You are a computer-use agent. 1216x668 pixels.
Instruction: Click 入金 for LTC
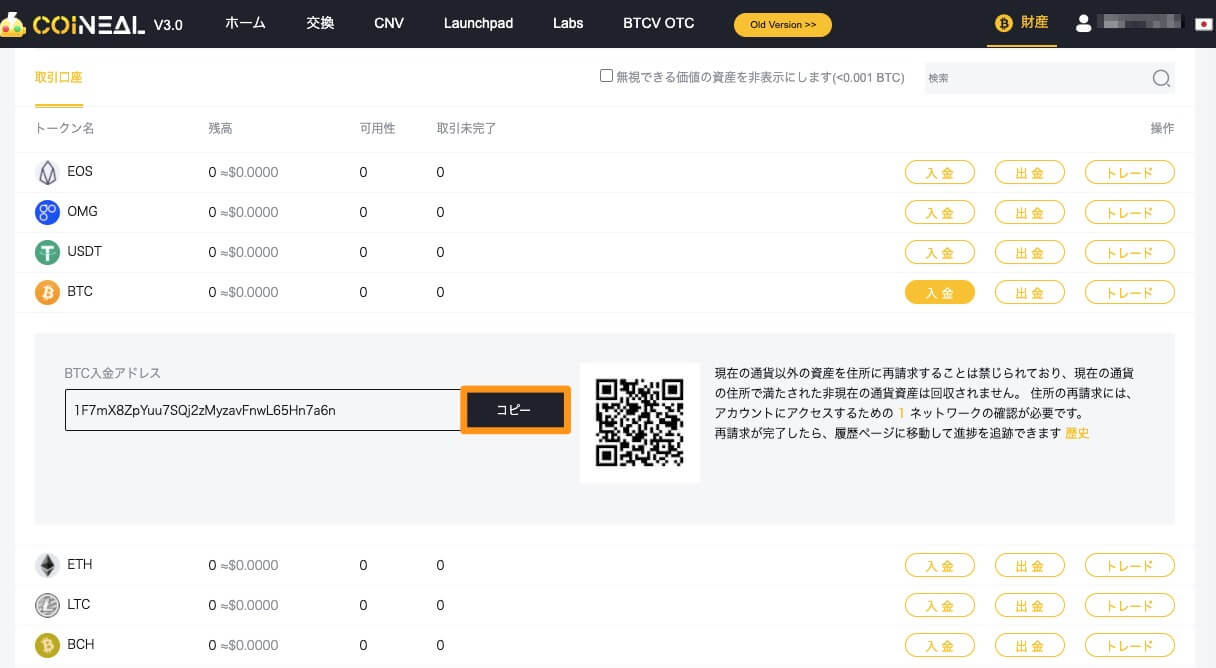coord(939,605)
